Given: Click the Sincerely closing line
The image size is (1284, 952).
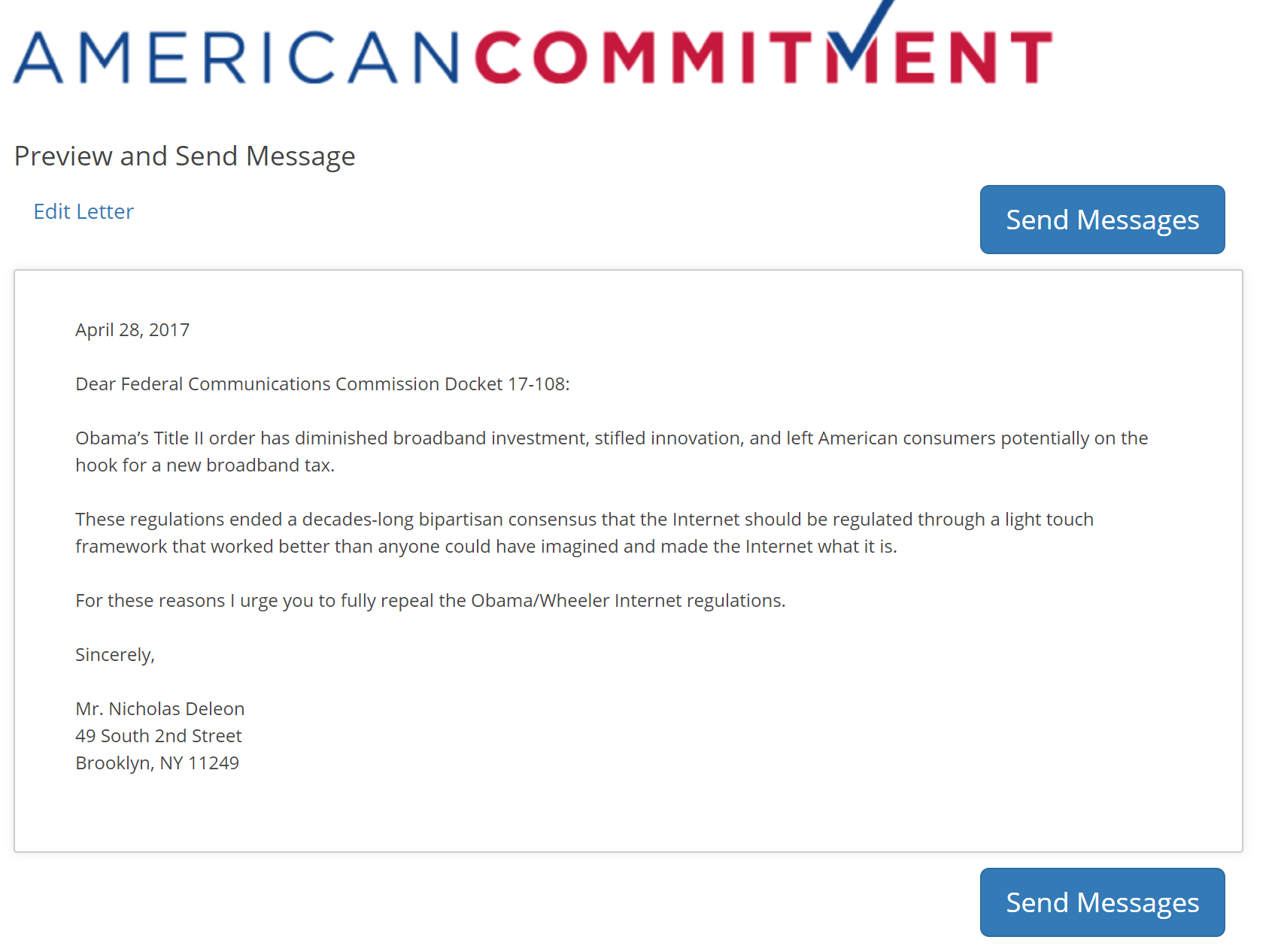Looking at the screenshot, I should point(115,655).
